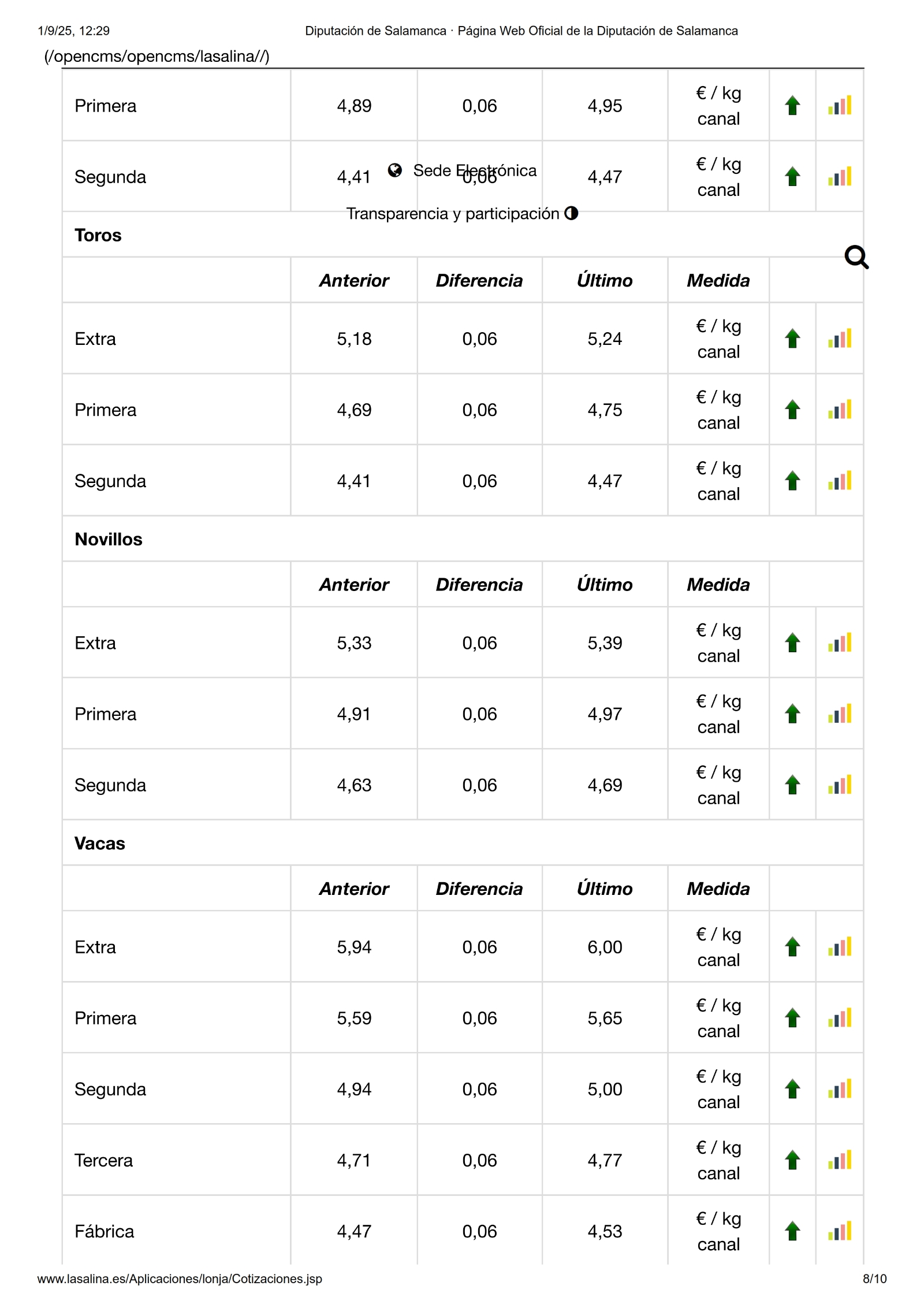Open chart icon for Vacas Tercera row
Viewport: 924px width, 1308px height.
pyautogui.click(x=839, y=1160)
